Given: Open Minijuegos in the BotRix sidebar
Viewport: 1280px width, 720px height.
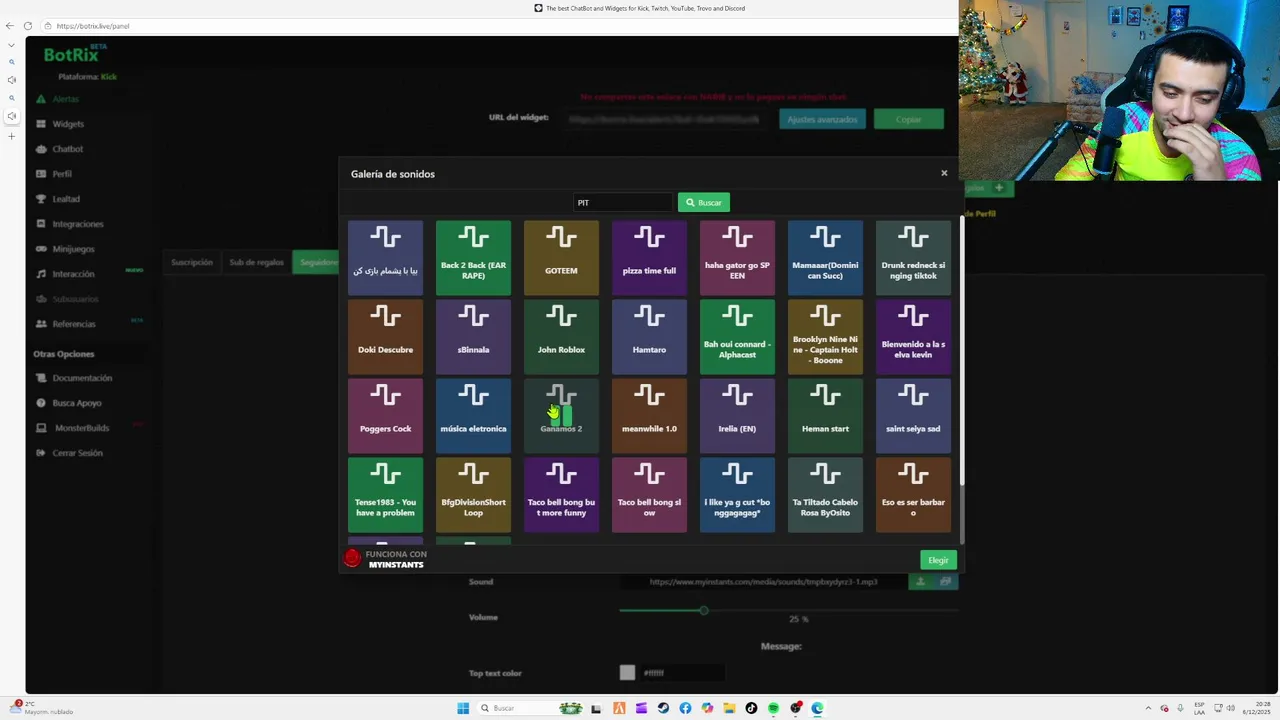Looking at the screenshot, I should [73, 249].
